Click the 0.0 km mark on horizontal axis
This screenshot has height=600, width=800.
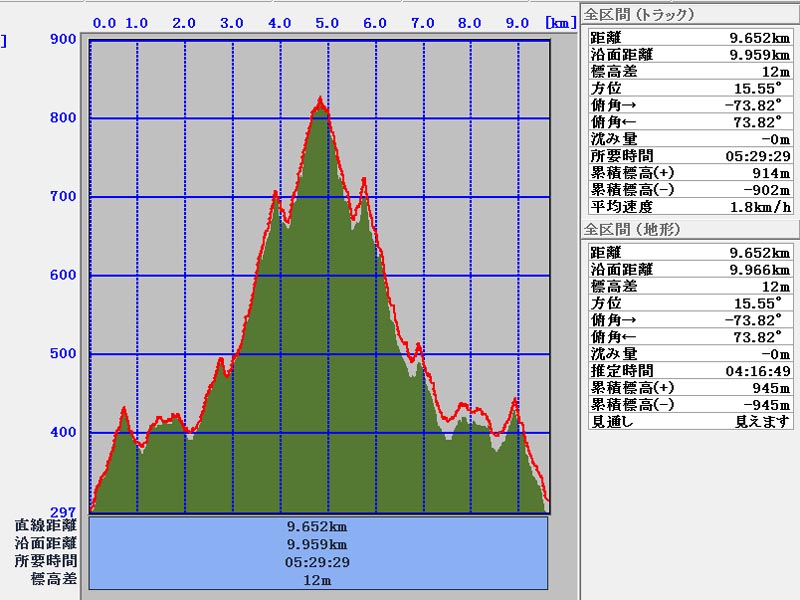tap(104, 23)
